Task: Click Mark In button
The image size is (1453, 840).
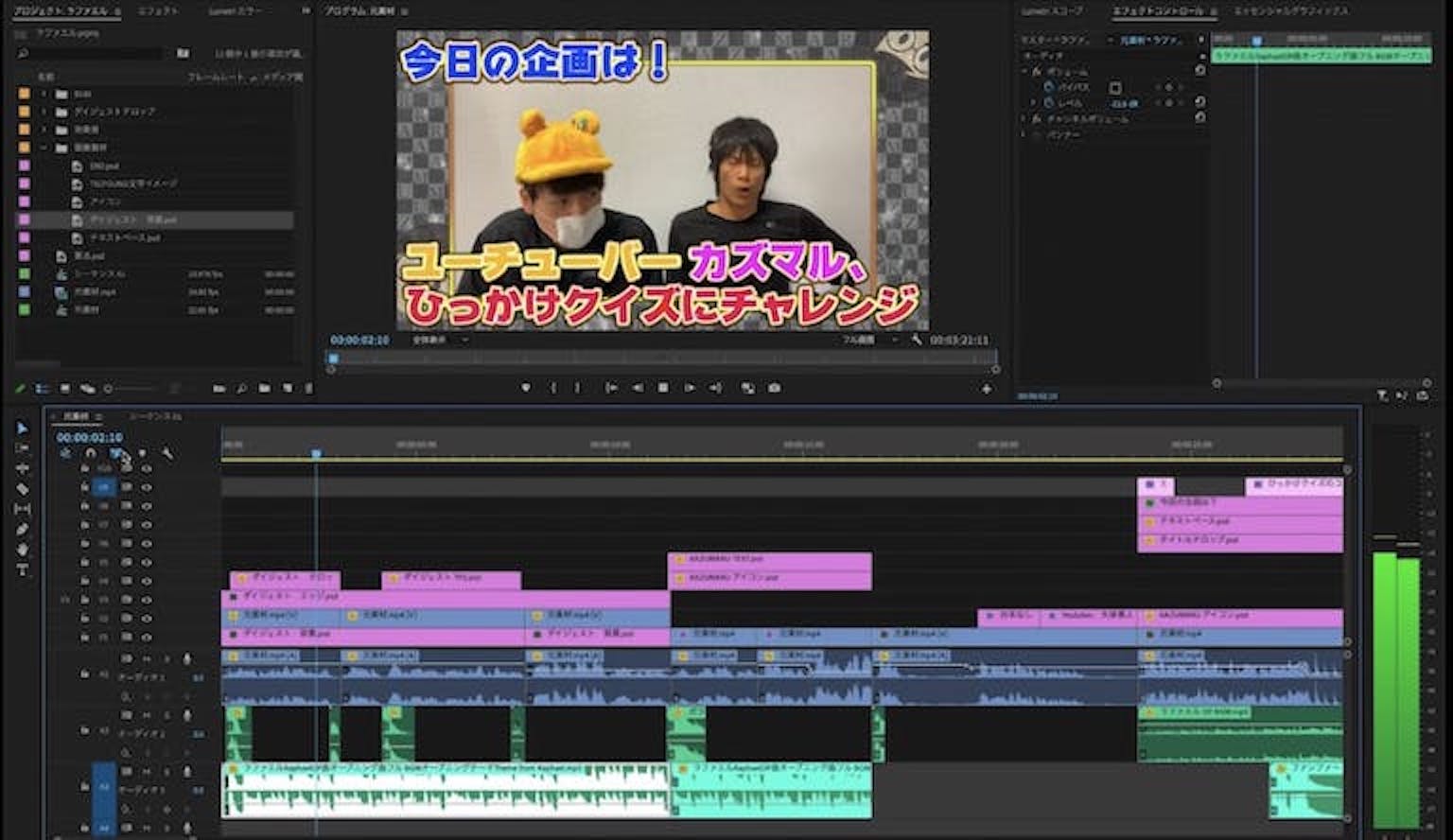Action: (x=553, y=388)
